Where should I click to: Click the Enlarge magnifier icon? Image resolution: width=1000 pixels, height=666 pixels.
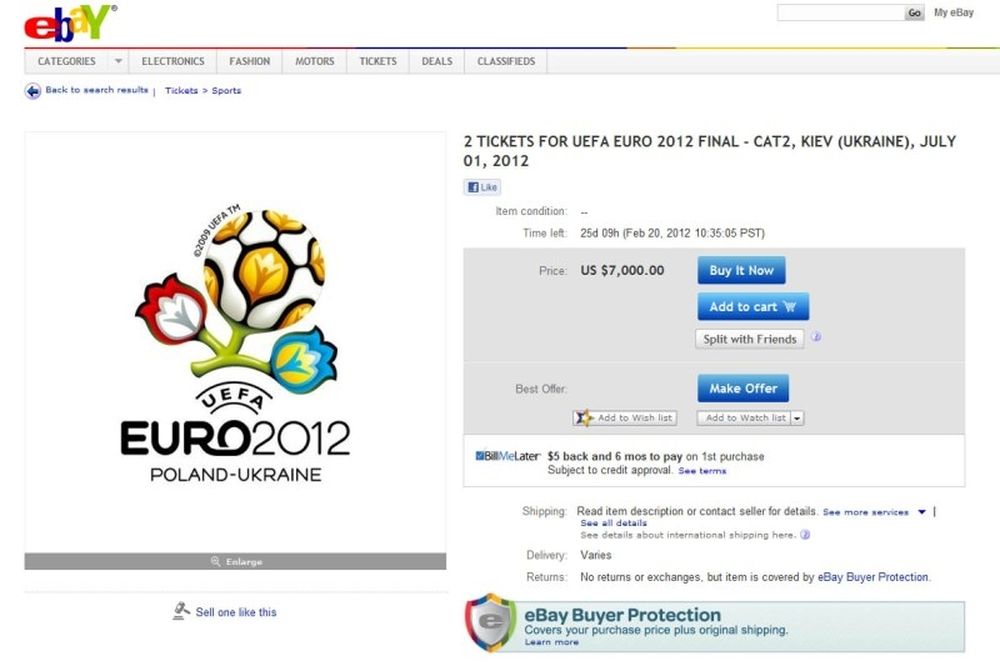pos(216,561)
